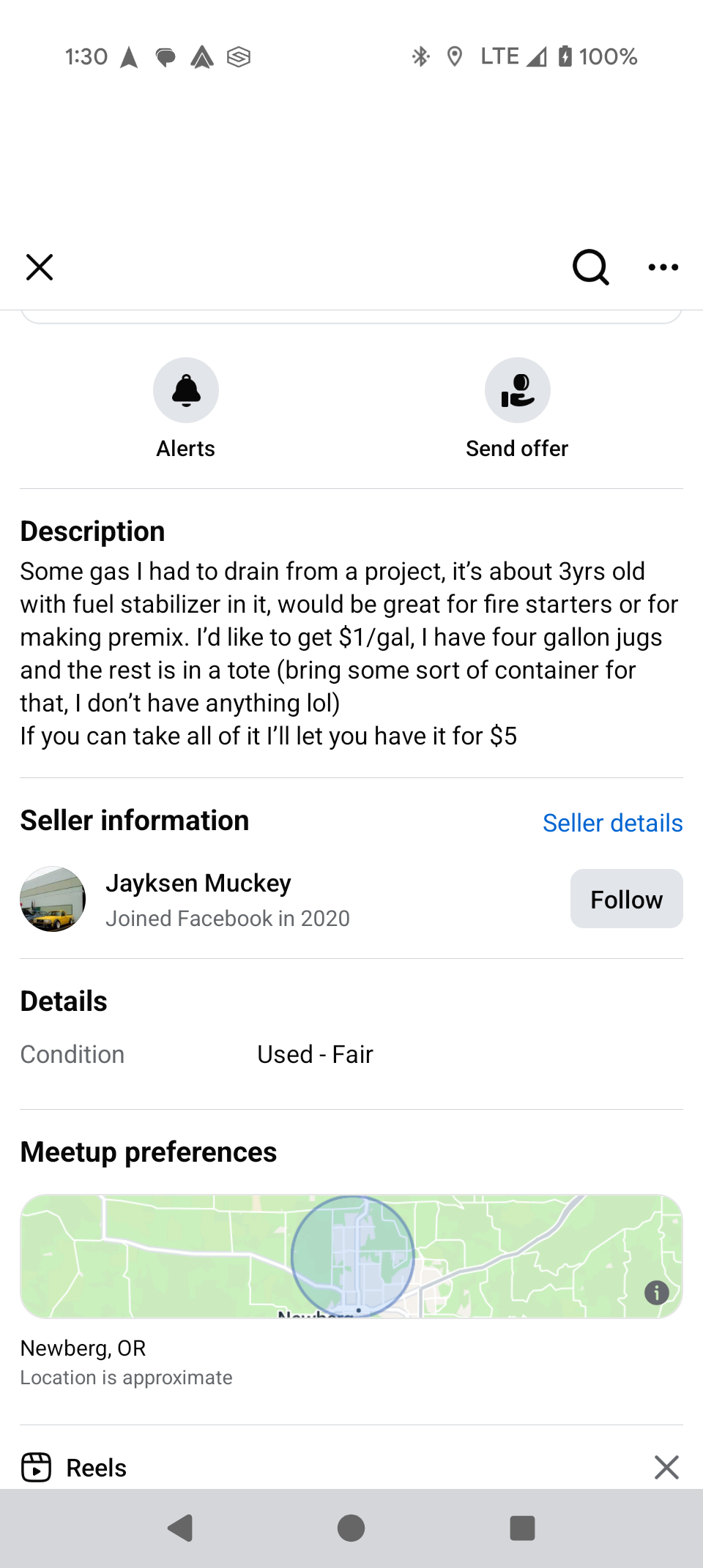Open search with the magnifying glass icon
This screenshot has width=703, height=1568.
(x=590, y=267)
